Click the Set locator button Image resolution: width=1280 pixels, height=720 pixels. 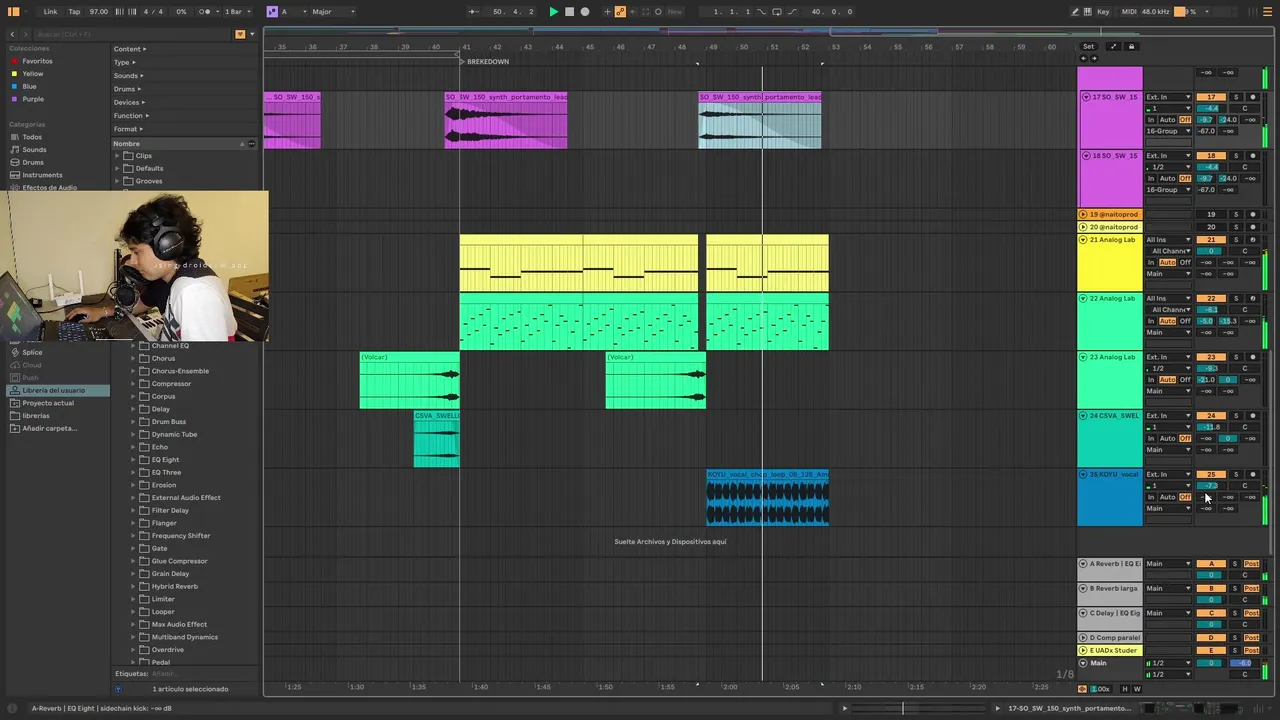1088,47
